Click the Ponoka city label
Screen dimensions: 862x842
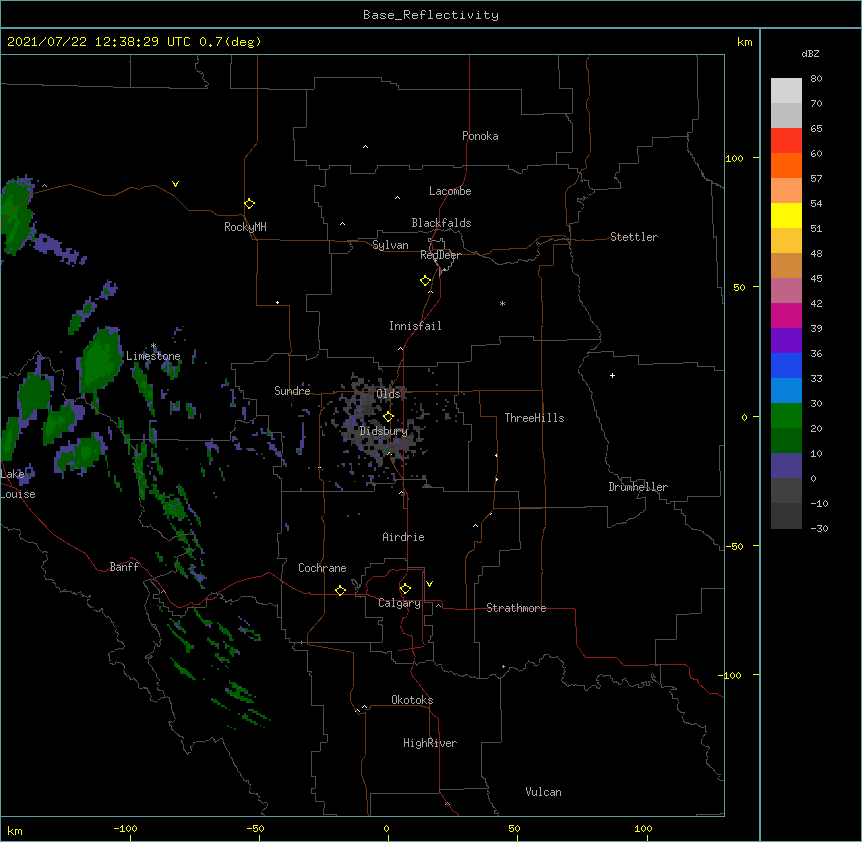tap(480, 136)
